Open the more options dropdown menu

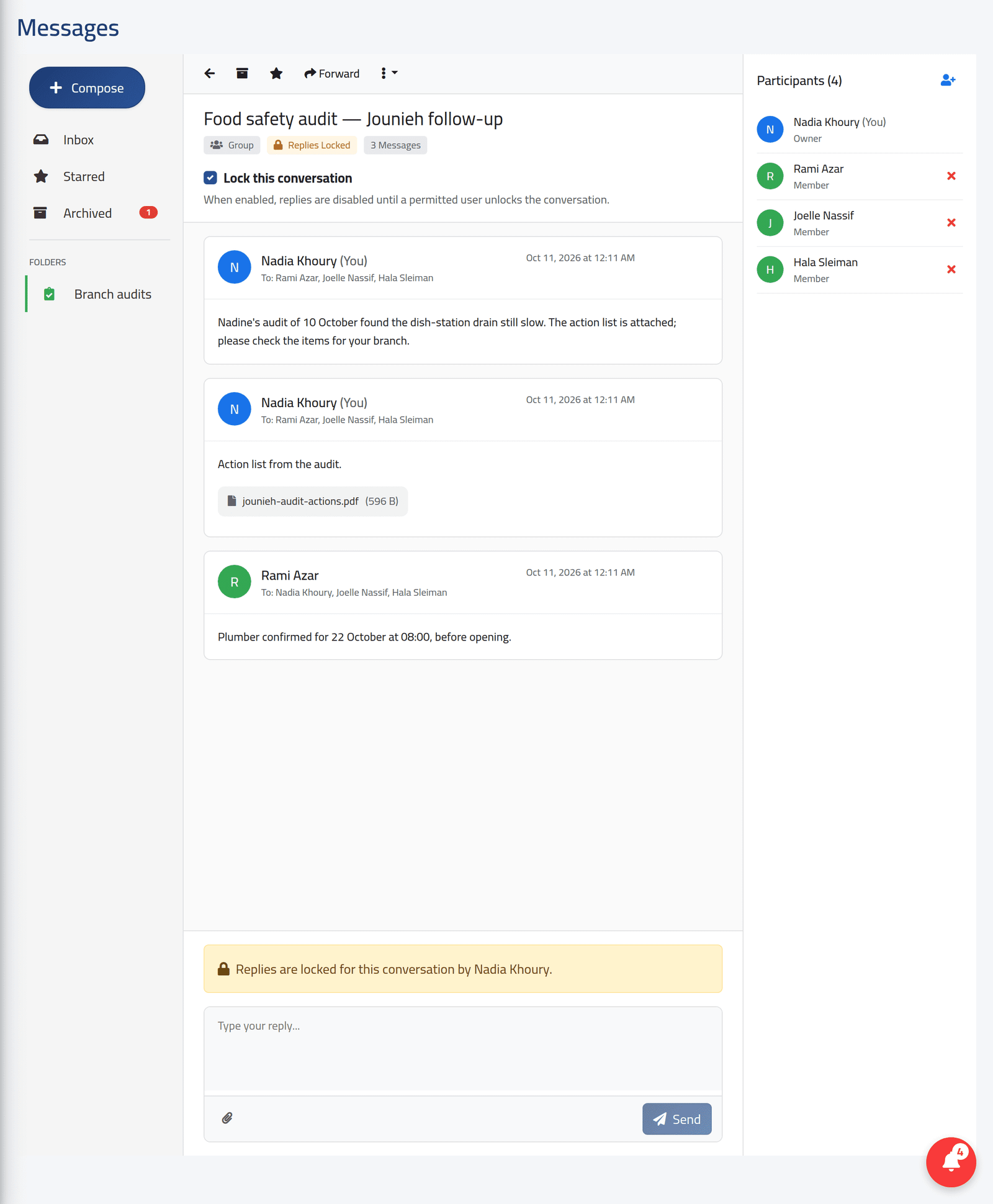pyautogui.click(x=389, y=73)
